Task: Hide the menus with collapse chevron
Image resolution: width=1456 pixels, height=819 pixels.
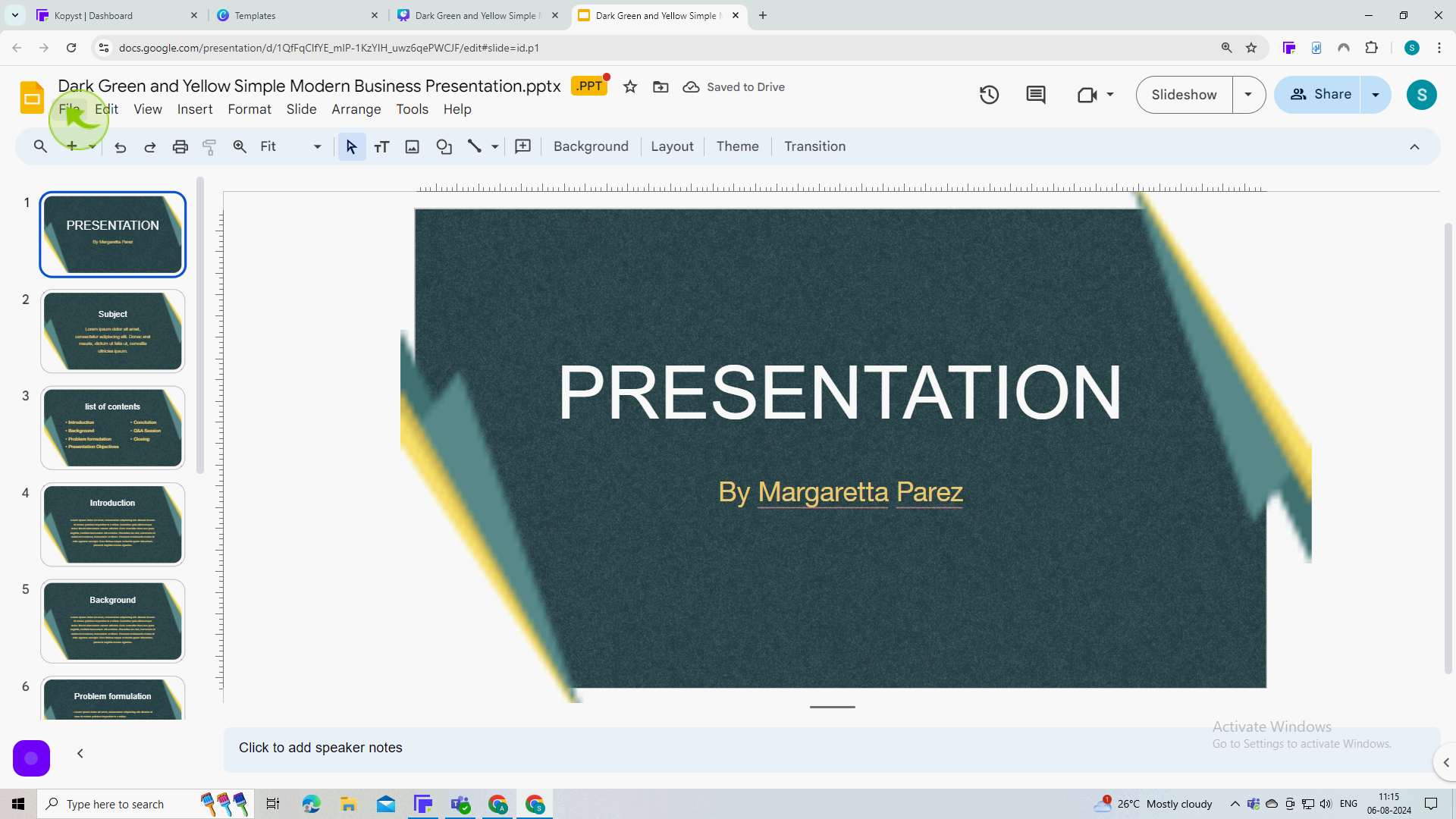Action: coord(1414,147)
